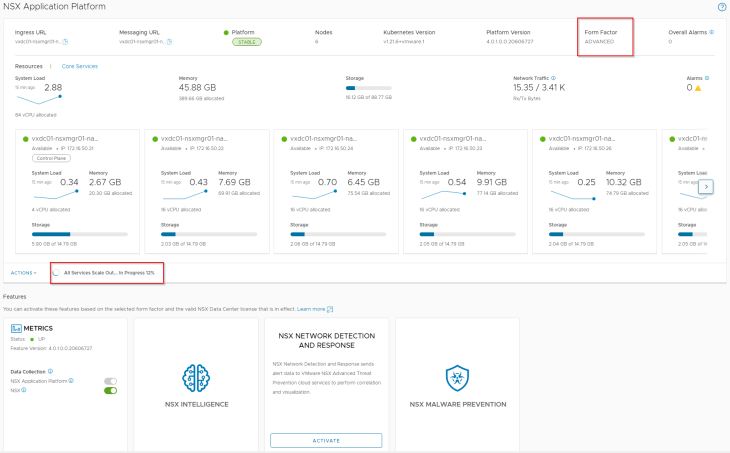Screen dimensions: 730x453
Task: Click storage bar showing 2.03 GB of 14.79 GB
Action: tap(209, 234)
